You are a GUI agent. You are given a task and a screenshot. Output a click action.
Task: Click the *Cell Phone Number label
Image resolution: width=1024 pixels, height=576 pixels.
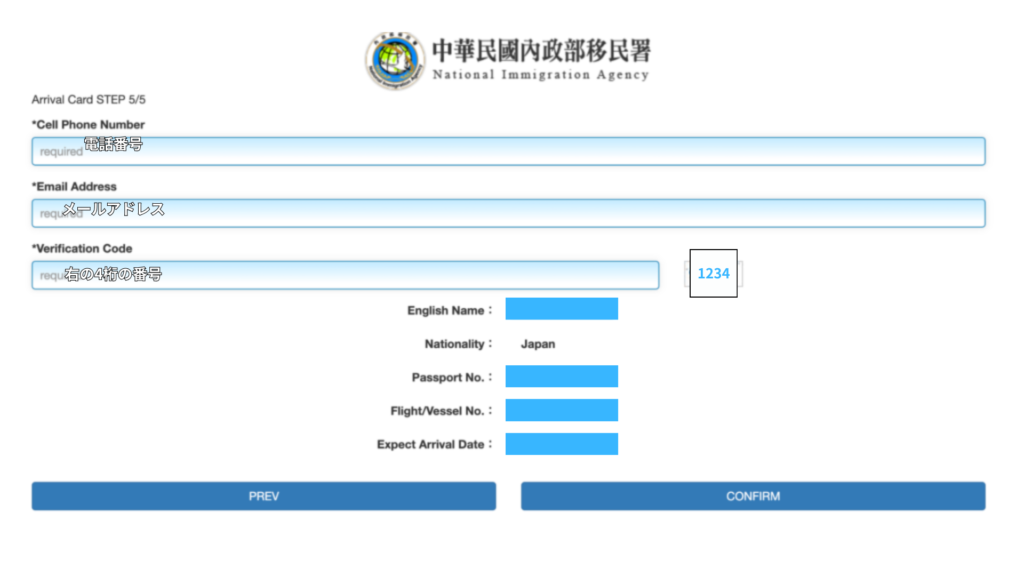(x=88, y=125)
